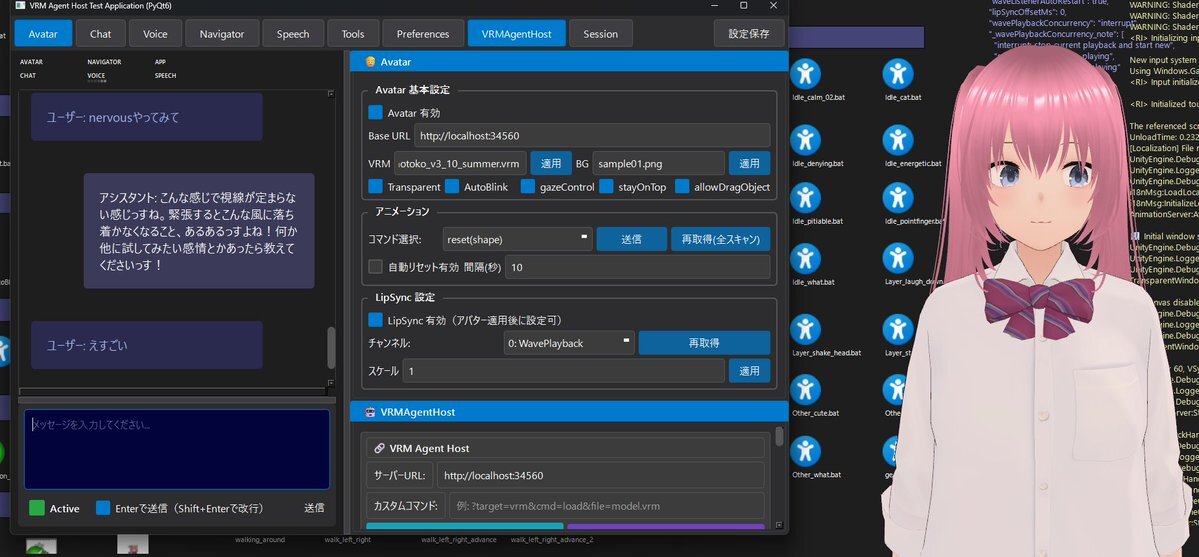The image size is (1199, 557).
Task: Click the 再取得(全スキャン) button
Action: tap(720, 239)
